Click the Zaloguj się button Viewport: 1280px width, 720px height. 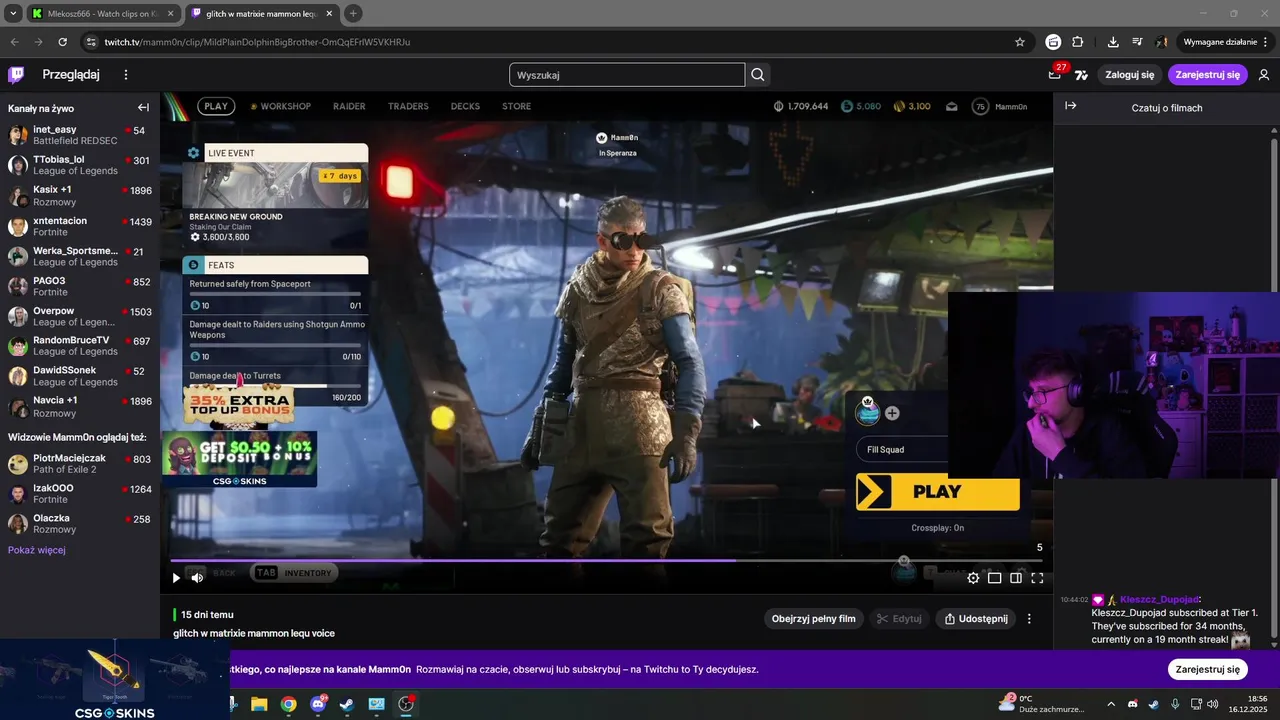pyautogui.click(x=1130, y=75)
